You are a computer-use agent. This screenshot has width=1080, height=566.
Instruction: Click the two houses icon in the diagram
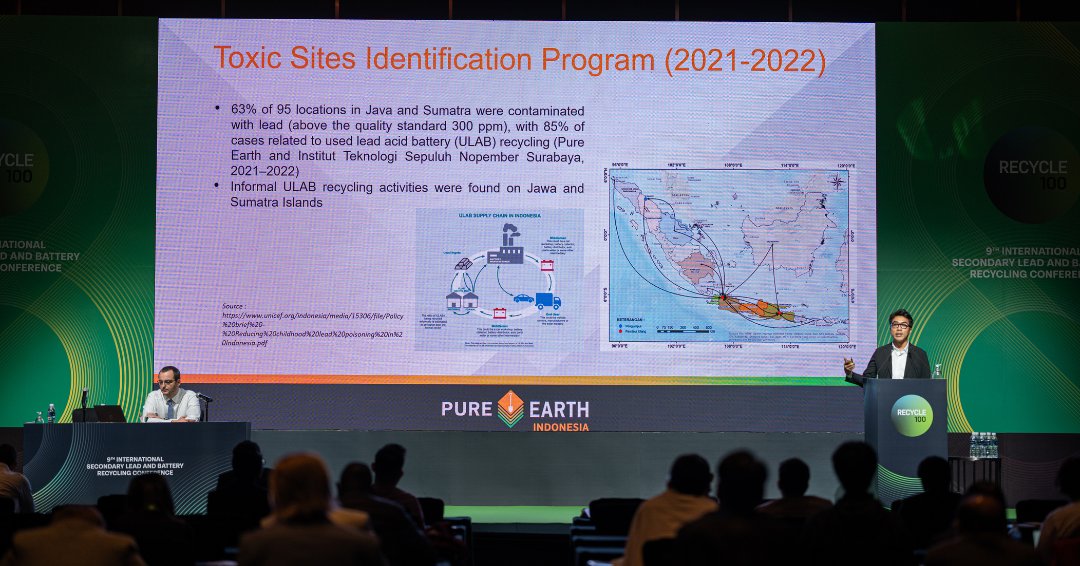click(x=462, y=300)
